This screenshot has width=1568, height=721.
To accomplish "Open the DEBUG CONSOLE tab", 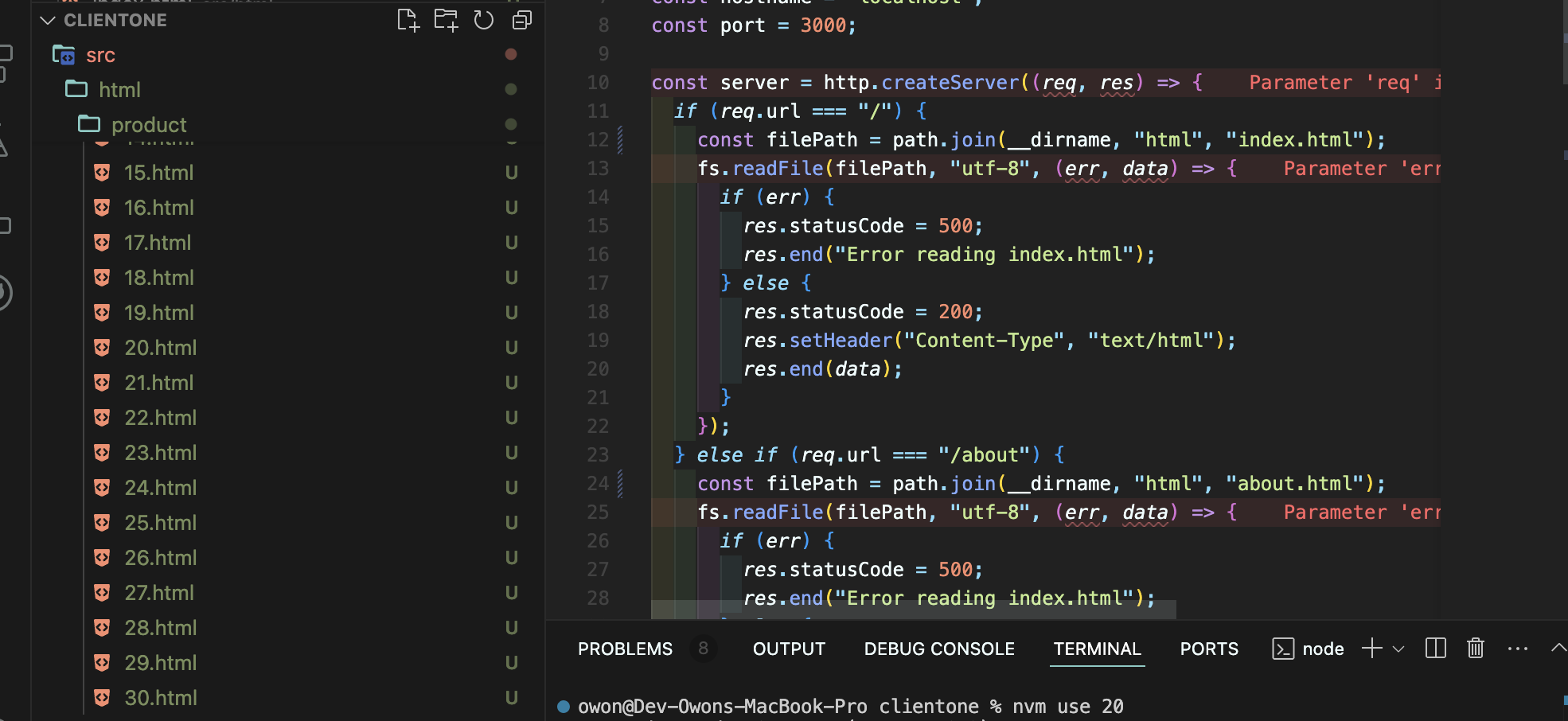I will pyautogui.click(x=939, y=649).
